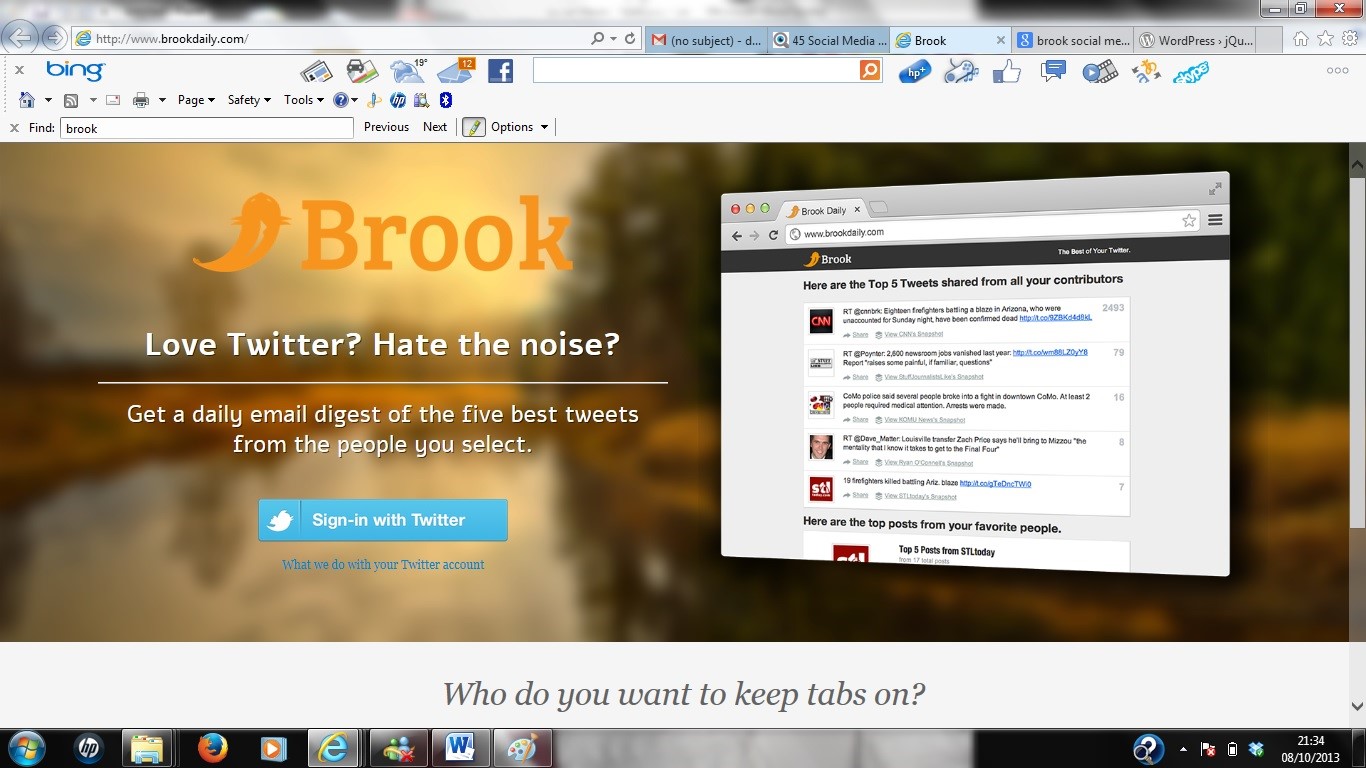Click the blue Help question mark icon
The height and width of the screenshot is (768, 1366).
(x=341, y=100)
